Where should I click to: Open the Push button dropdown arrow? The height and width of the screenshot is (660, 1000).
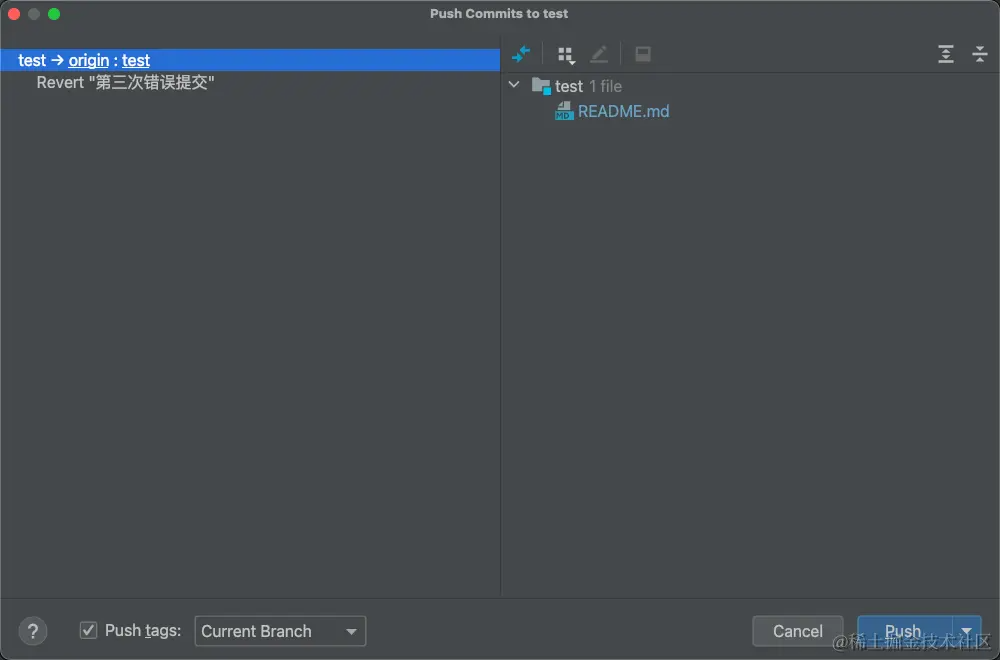pos(967,631)
